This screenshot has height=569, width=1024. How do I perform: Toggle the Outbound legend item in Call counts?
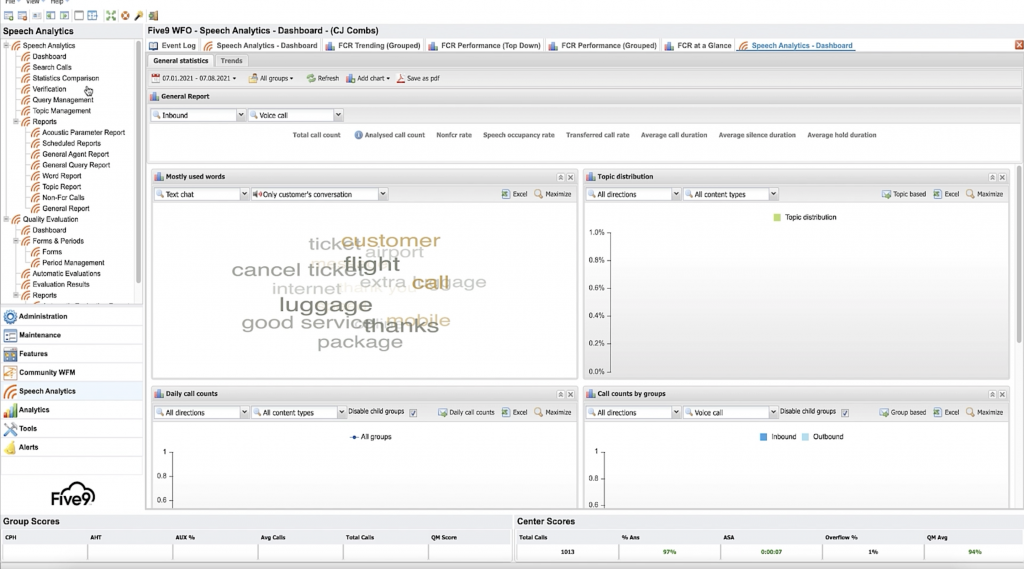pos(822,437)
